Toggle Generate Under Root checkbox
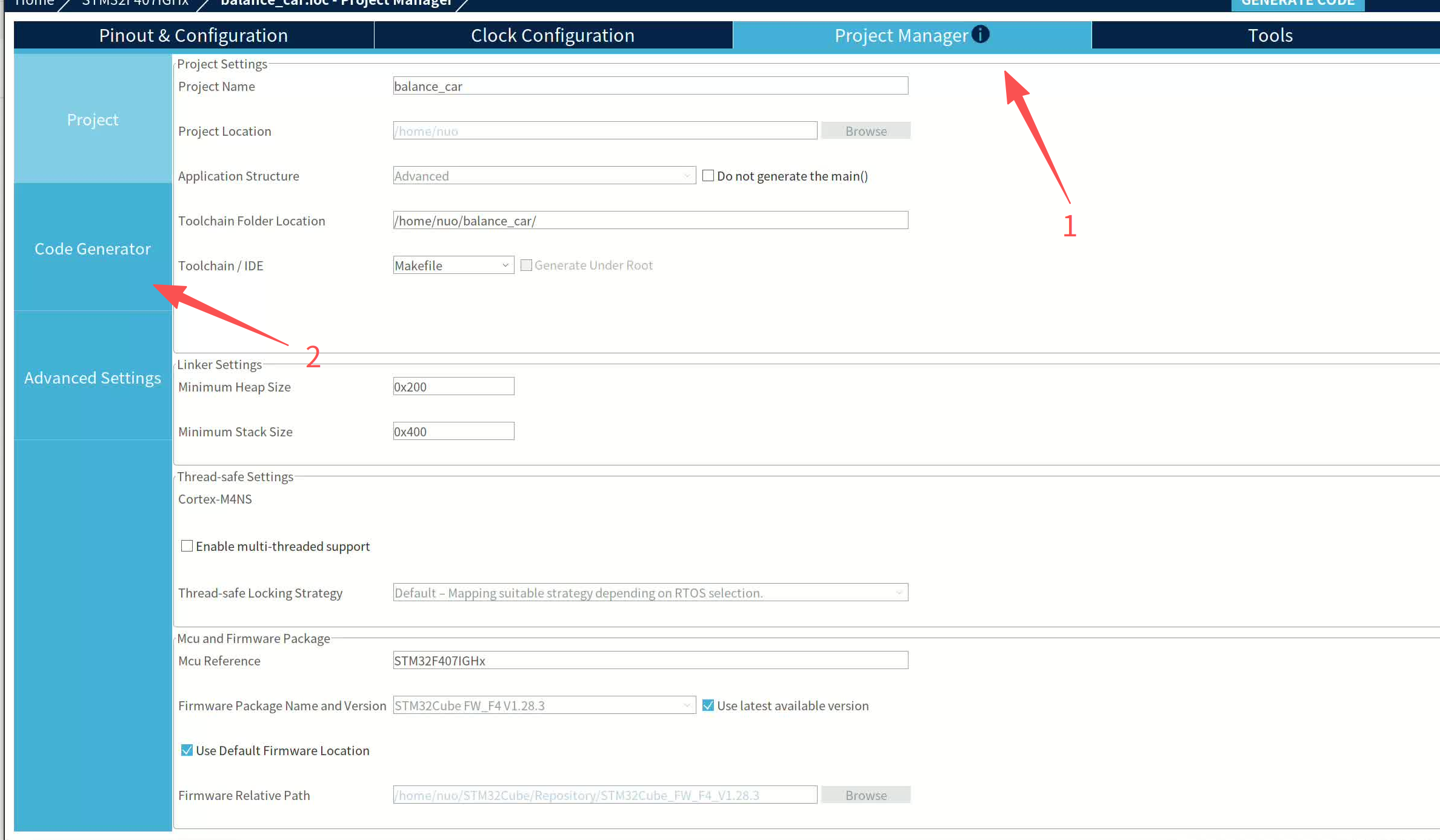The width and height of the screenshot is (1440, 840). [526, 265]
